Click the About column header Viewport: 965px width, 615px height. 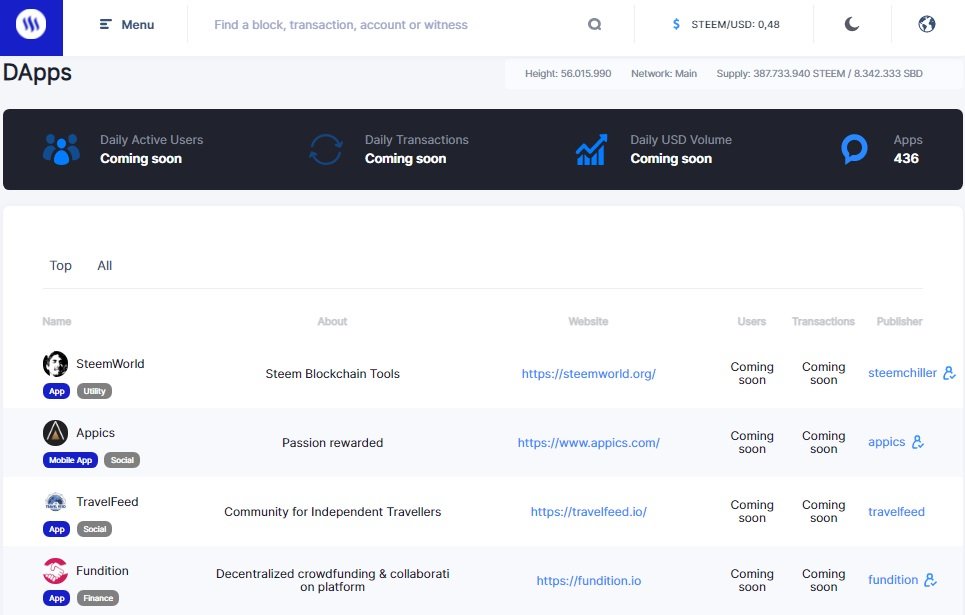(332, 321)
